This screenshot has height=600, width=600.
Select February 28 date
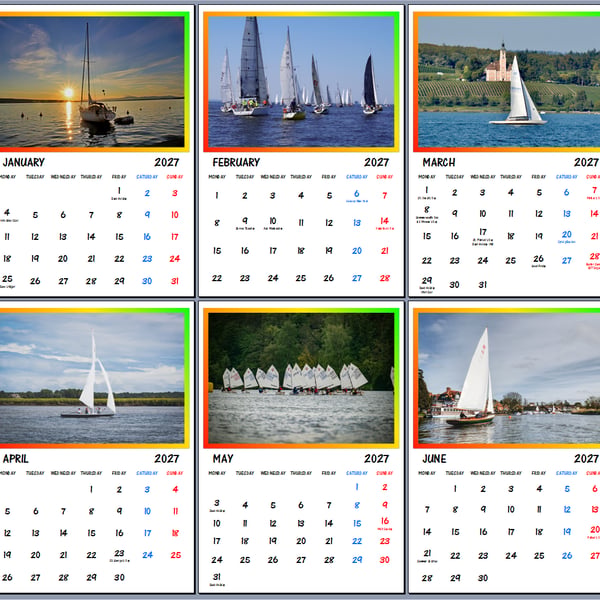(x=385, y=278)
